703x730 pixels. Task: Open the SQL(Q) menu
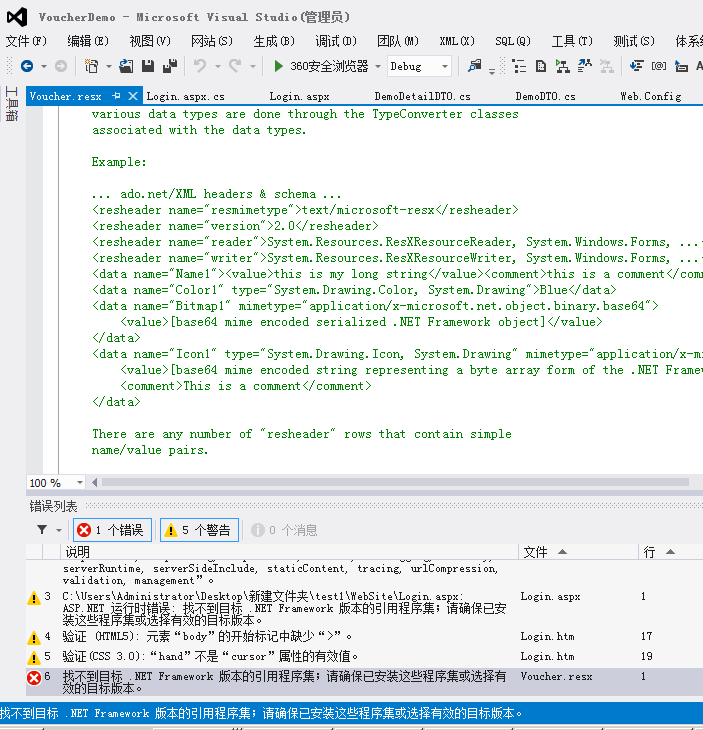pyautogui.click(x=513, y=41)
